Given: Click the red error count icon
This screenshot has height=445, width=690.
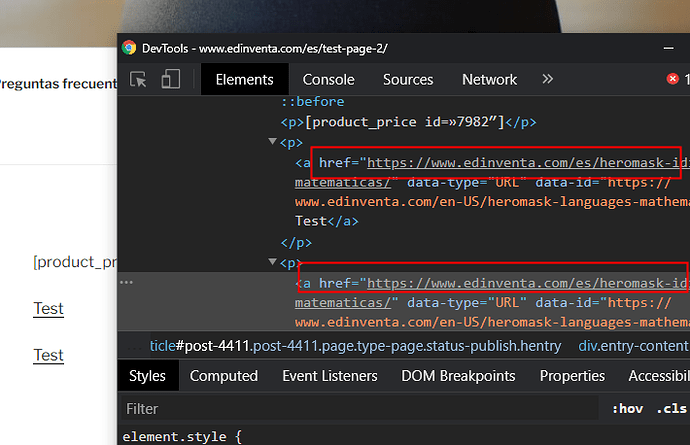Looking at the screenshot, I should click(672, 79).
